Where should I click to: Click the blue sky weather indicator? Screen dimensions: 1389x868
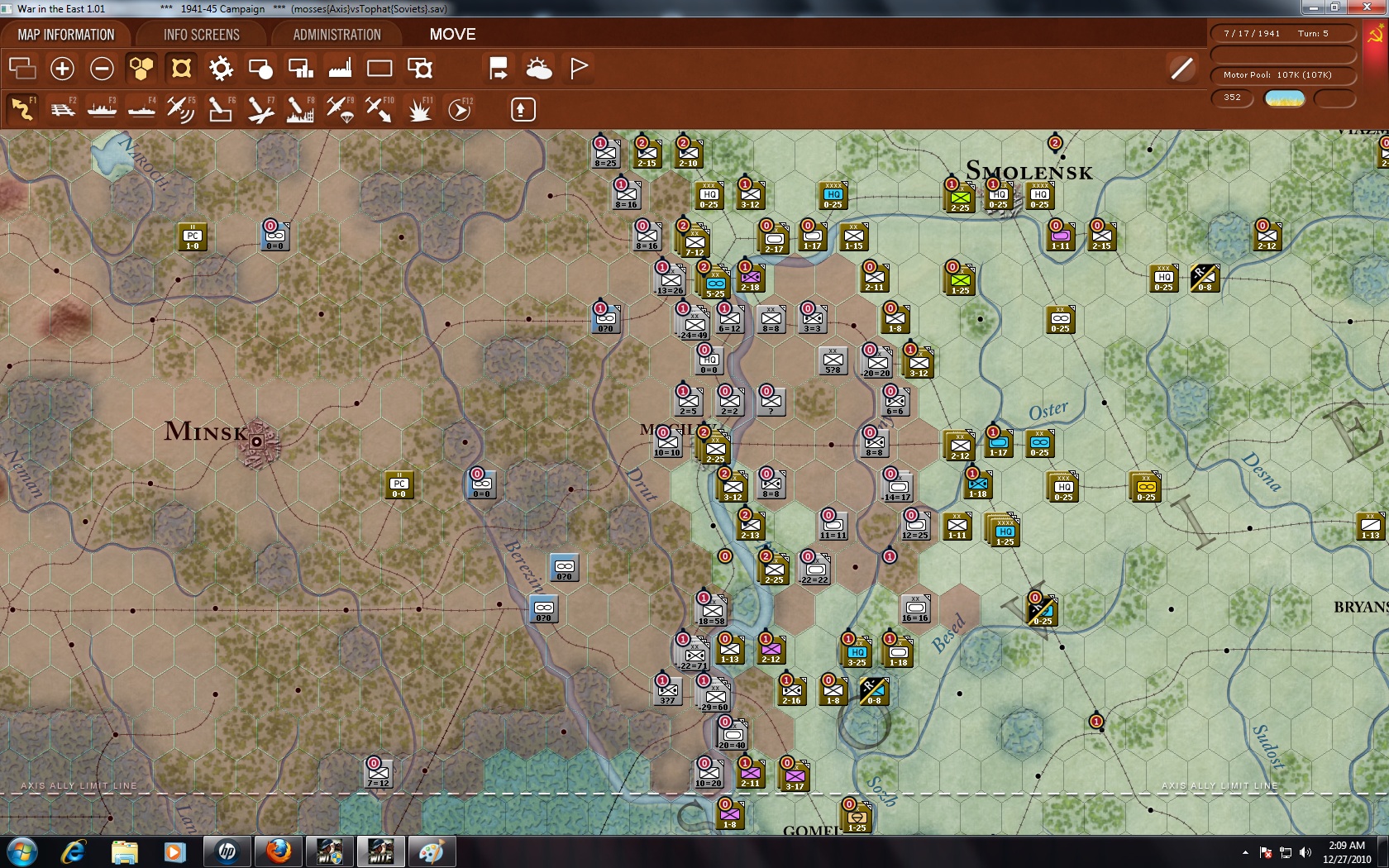[1285, 98]
